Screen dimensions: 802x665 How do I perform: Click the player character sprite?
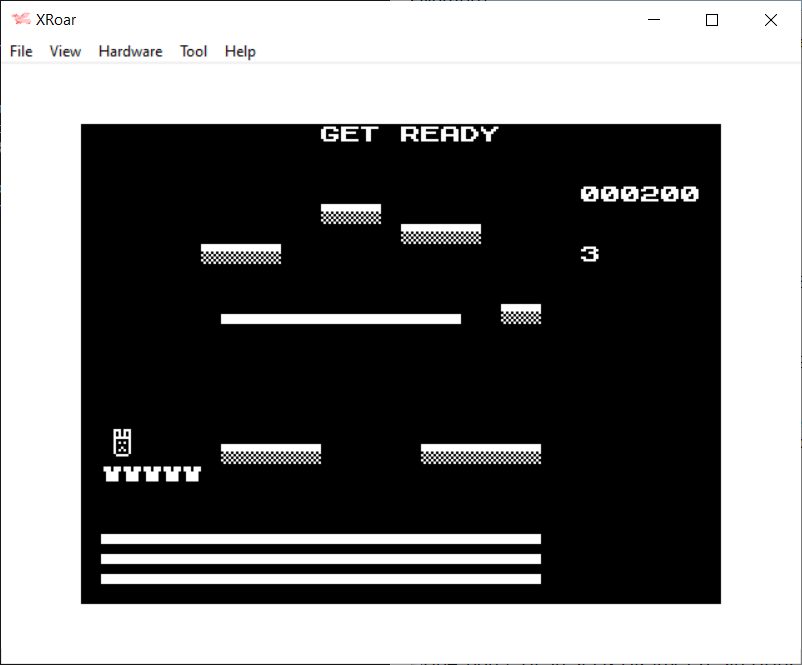click(122, 442)
